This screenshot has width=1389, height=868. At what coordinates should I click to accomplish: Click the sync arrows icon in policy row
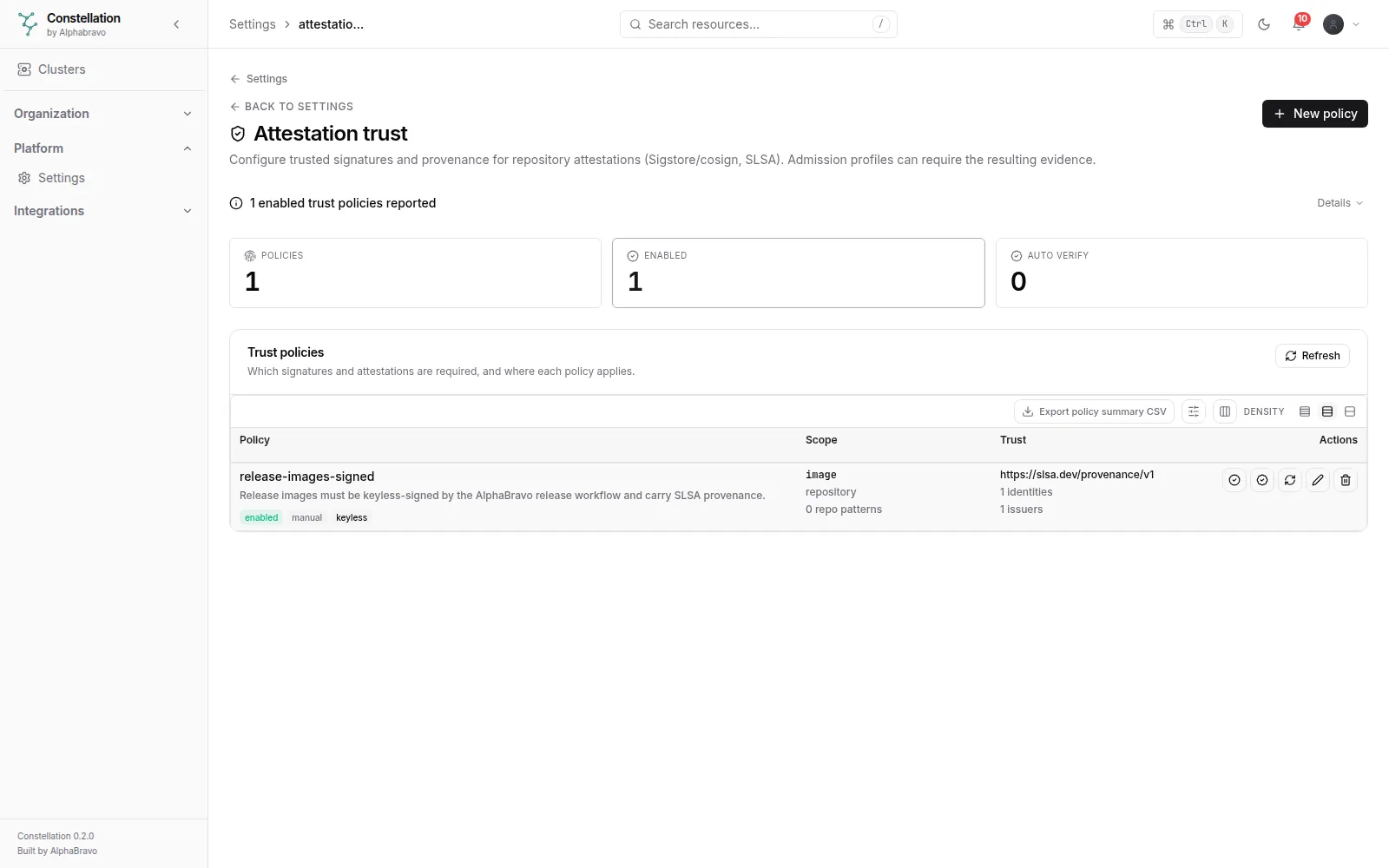1290,480
